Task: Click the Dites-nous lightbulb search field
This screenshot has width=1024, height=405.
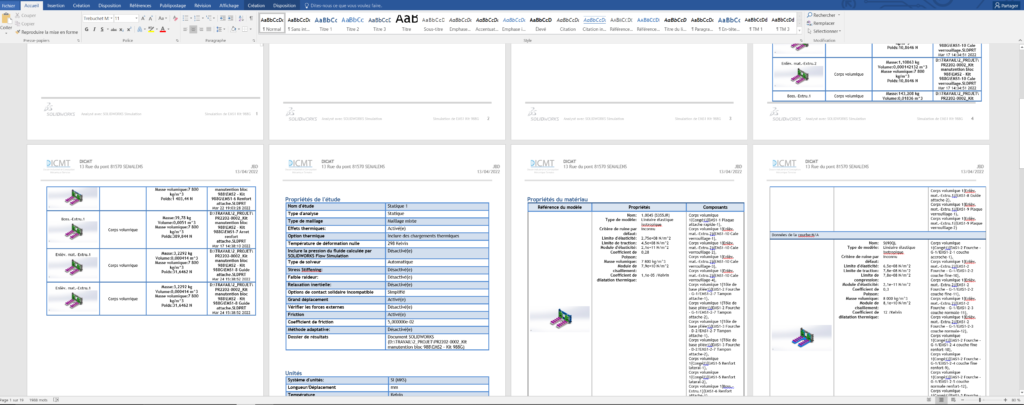Action: point(342,5)
